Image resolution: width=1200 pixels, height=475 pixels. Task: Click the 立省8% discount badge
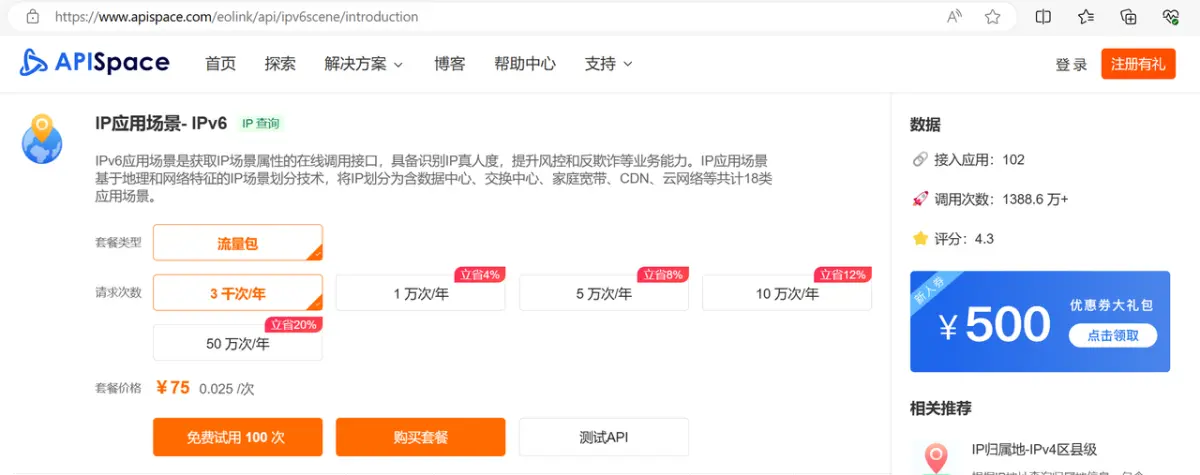click(662, 274)
